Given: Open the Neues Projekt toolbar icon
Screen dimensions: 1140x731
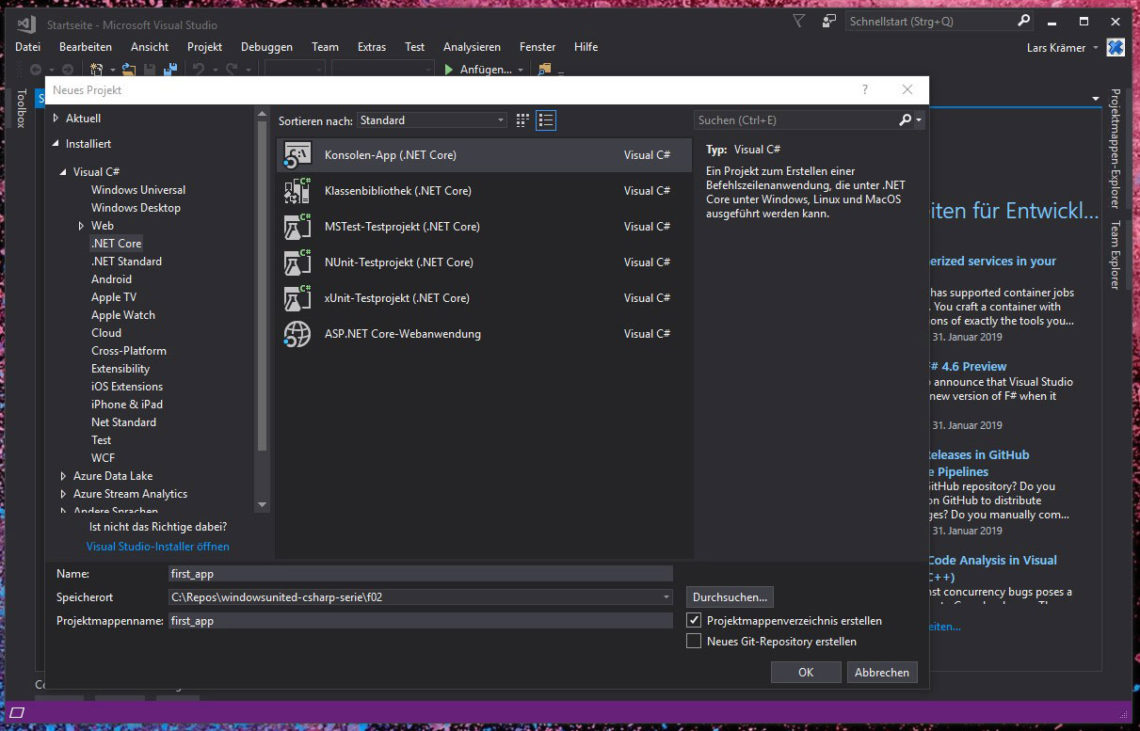Looking at the screenshot, I should (x=97, y=70).
